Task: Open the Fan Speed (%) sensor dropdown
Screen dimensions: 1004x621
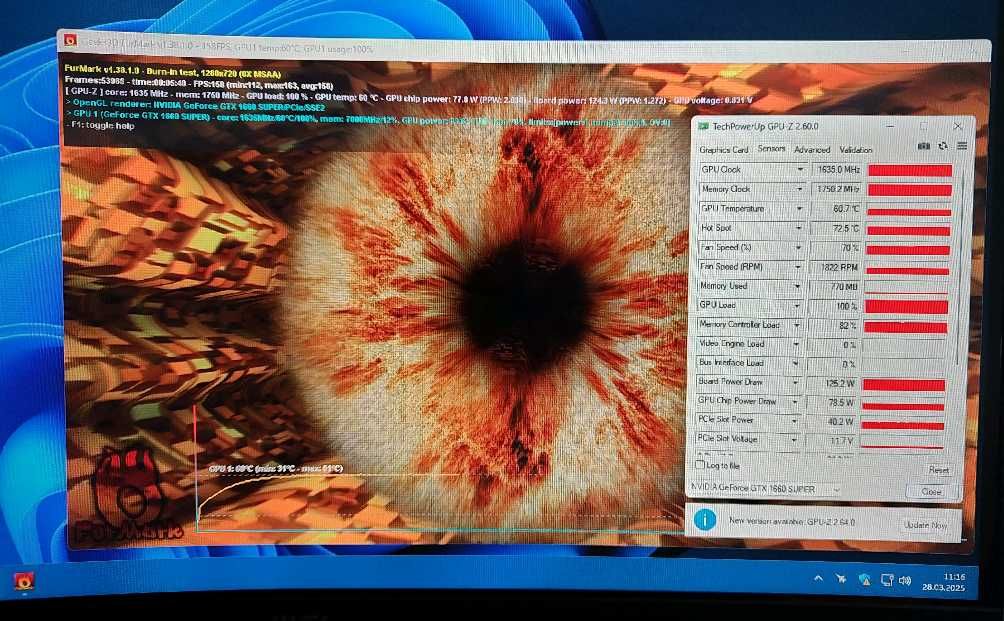Action: coord(798,247)
